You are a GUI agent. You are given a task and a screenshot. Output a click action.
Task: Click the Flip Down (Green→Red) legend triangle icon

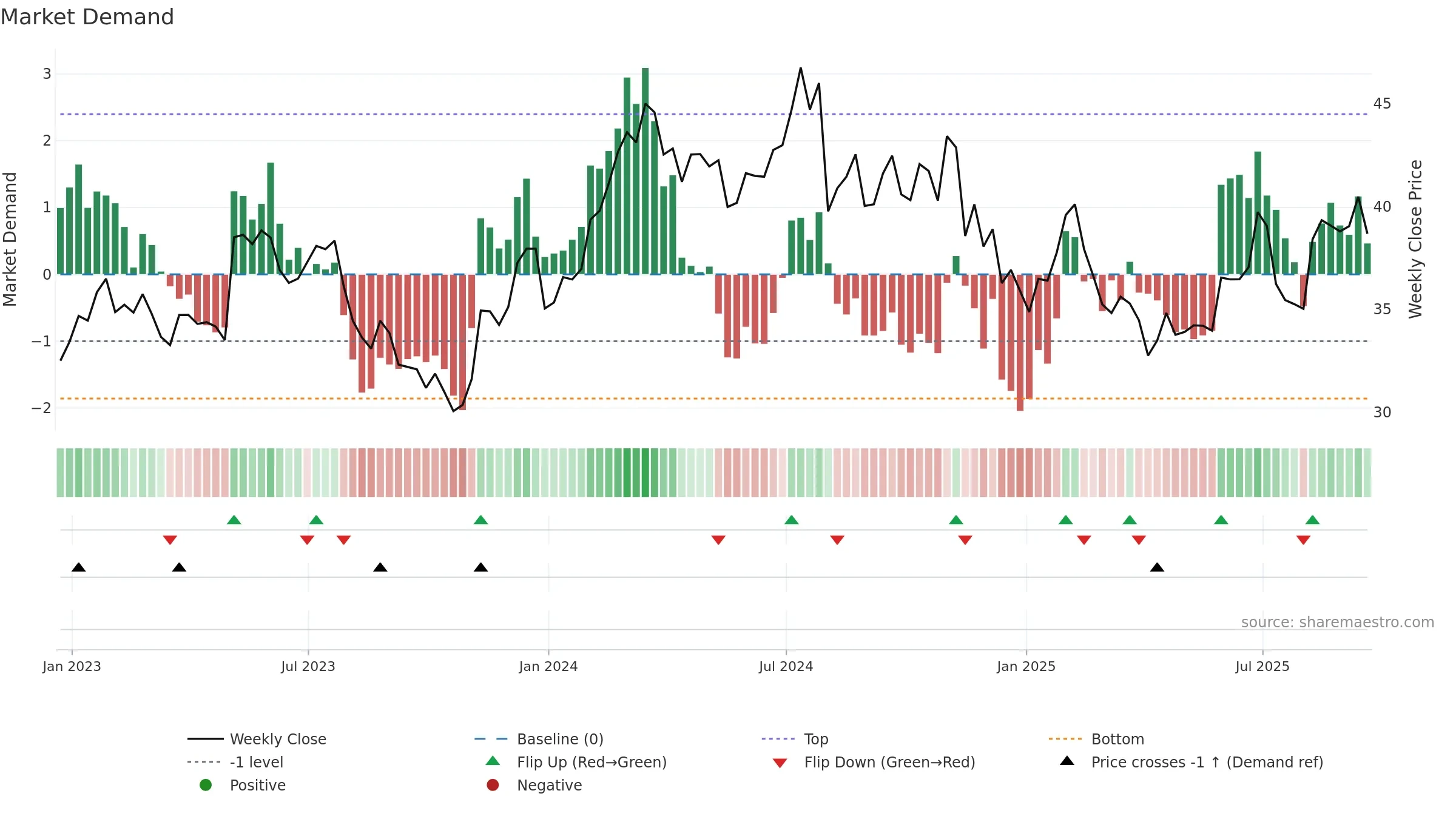pyautogui.click(x=780, y=763)
